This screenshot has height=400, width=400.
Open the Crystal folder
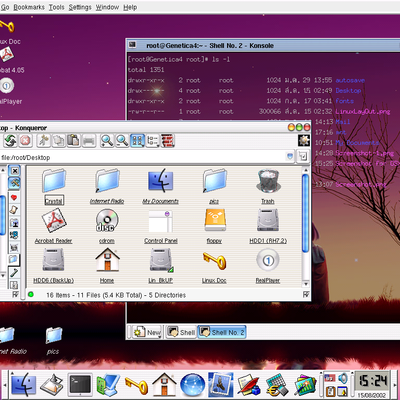(54, 186)
